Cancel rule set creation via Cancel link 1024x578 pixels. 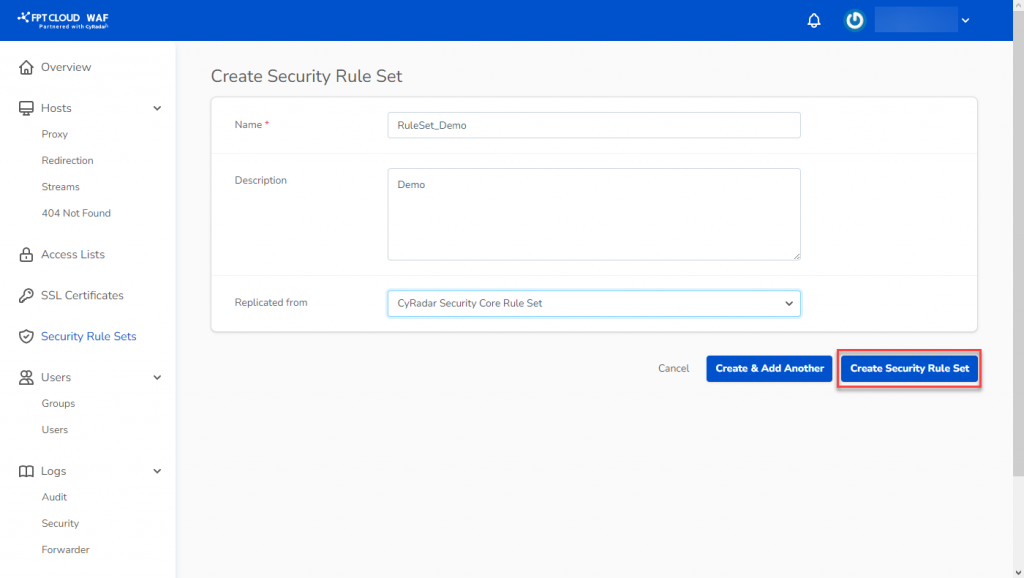673,368
